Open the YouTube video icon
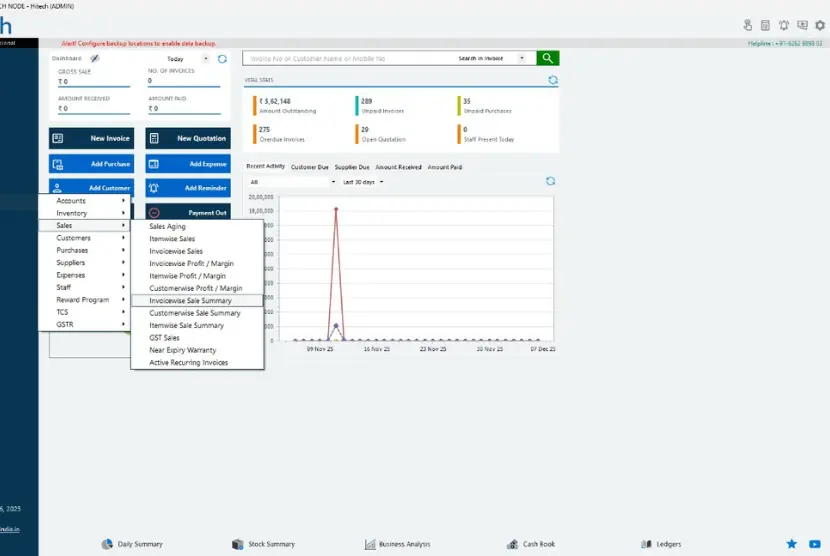 click(815, 544)
